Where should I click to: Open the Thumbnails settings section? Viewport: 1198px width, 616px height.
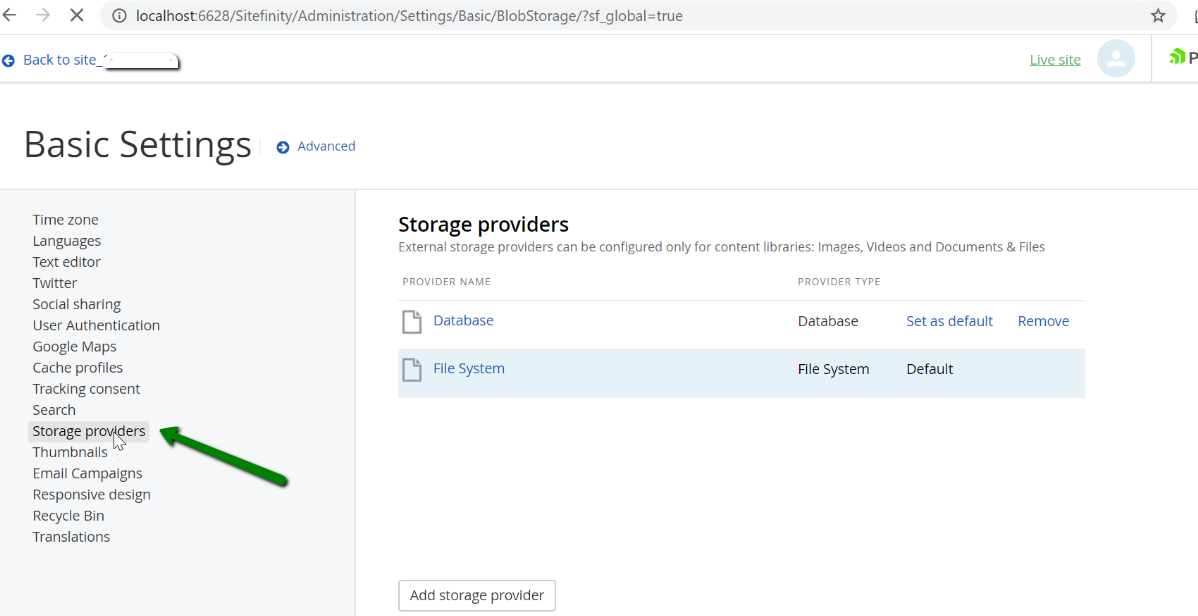70,451
